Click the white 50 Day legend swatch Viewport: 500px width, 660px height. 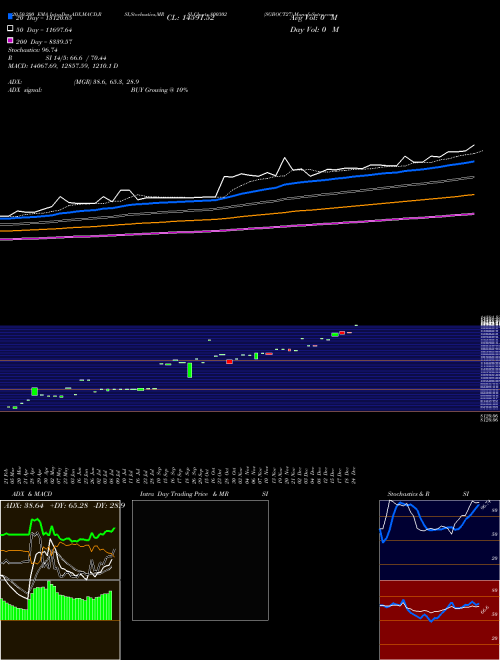(10, 29)
